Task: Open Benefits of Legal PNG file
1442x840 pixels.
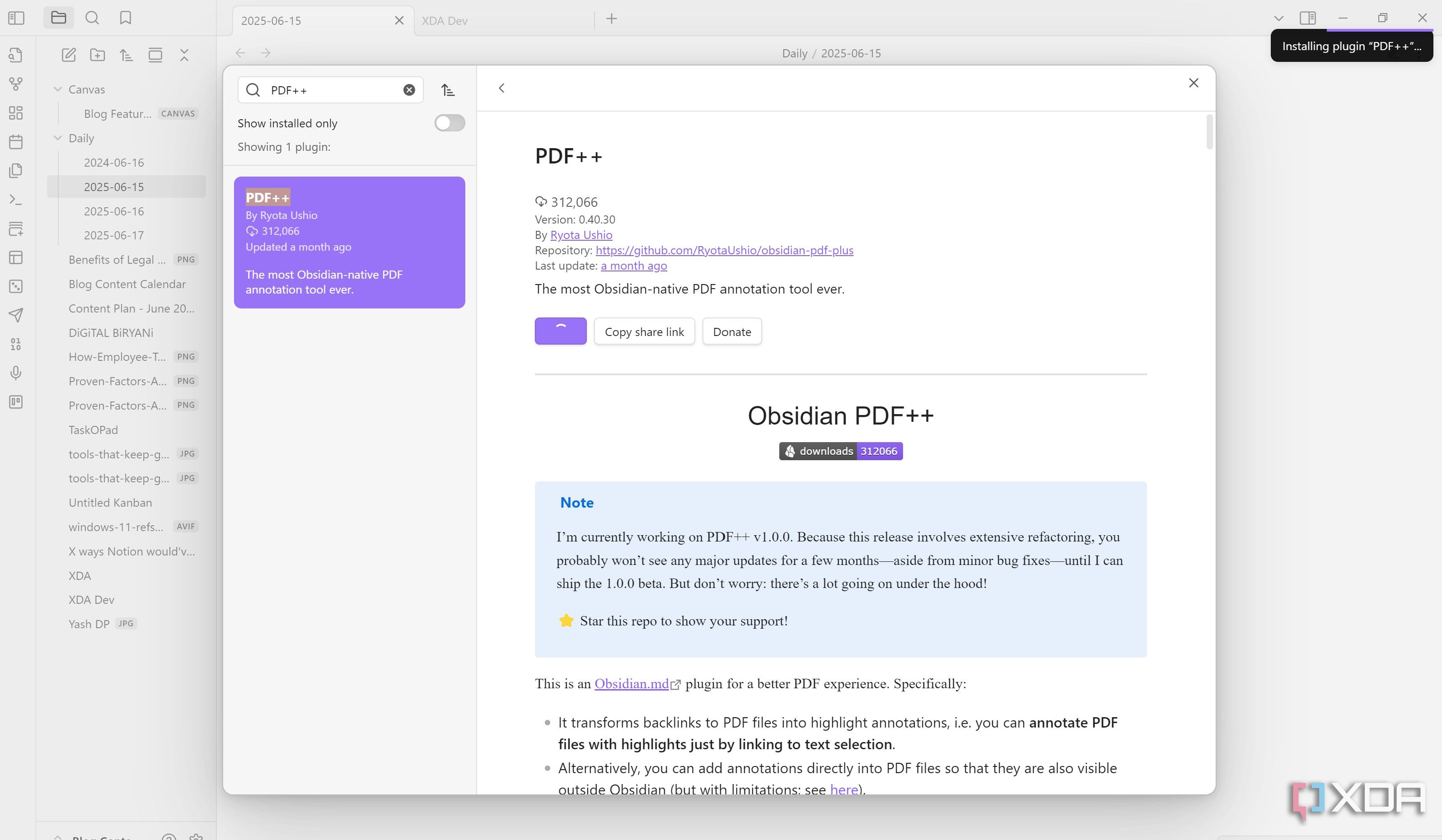Action: point(126,260)
